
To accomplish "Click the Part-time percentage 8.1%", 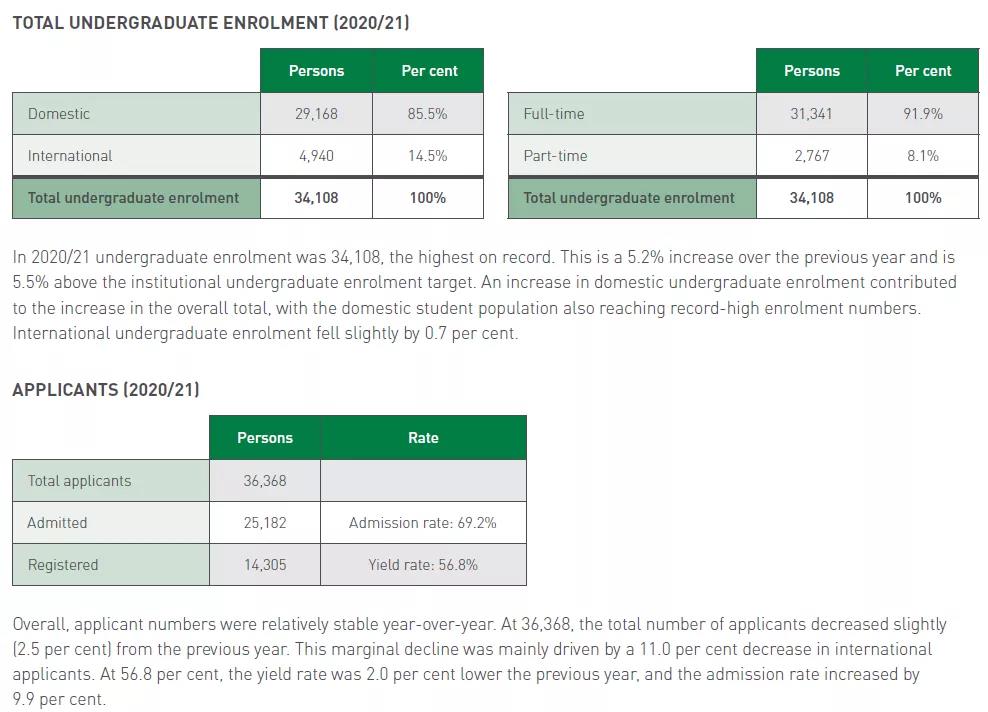I will click(x=923, y=156).
